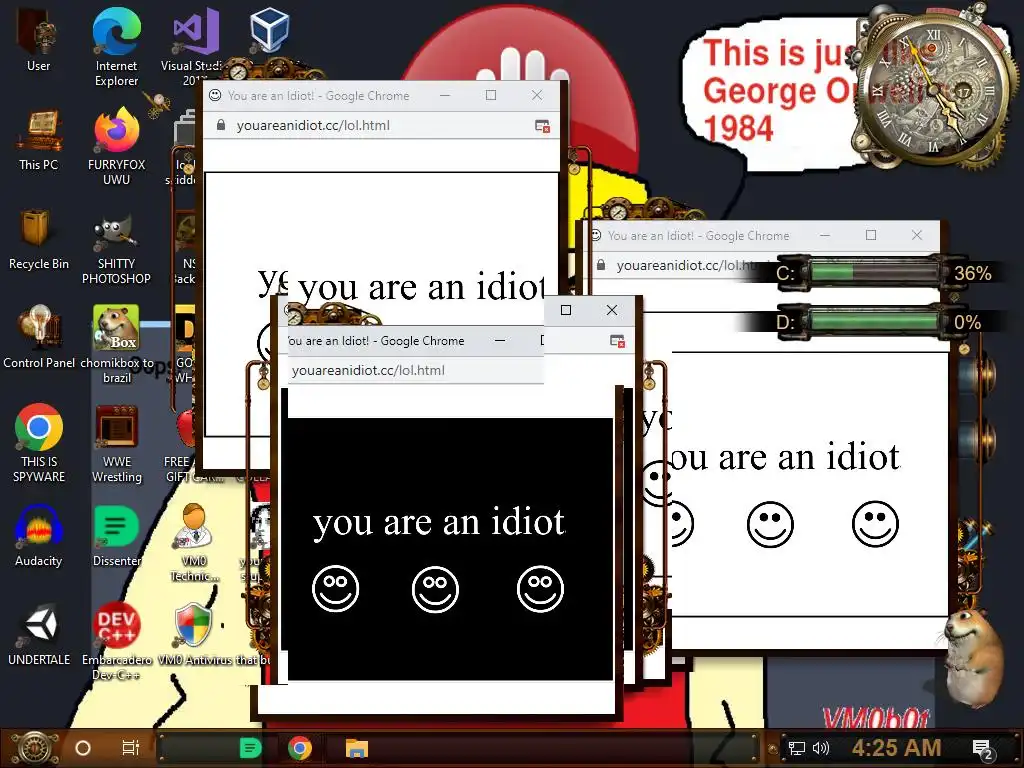This screenshot has width=1024, height=768.
Task: Open Internet Explorer desktop icon
Action: 116,47
